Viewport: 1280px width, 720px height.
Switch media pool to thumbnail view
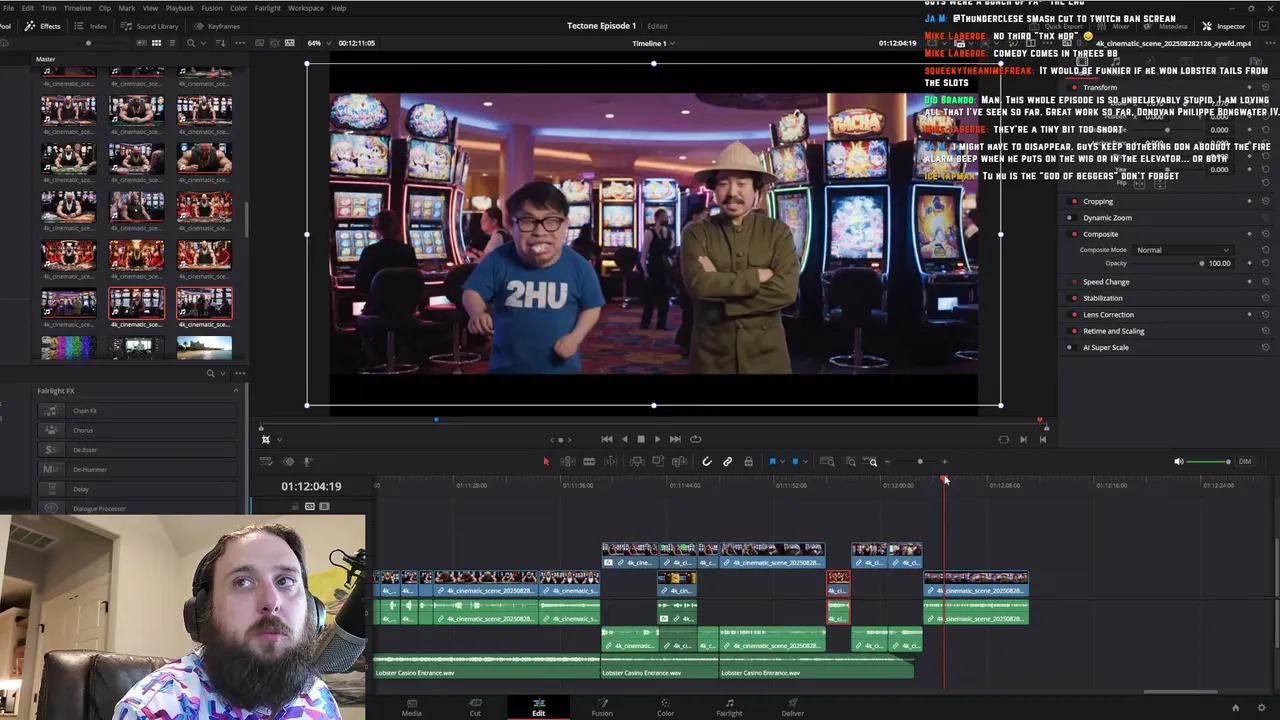click(x=156, y=43)
